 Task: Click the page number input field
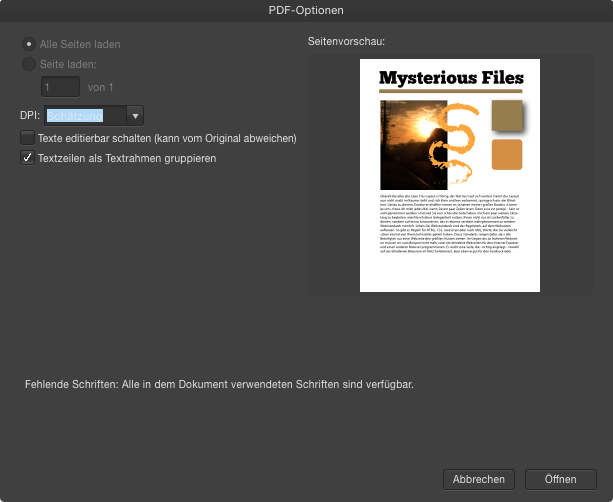pos(60,87)
